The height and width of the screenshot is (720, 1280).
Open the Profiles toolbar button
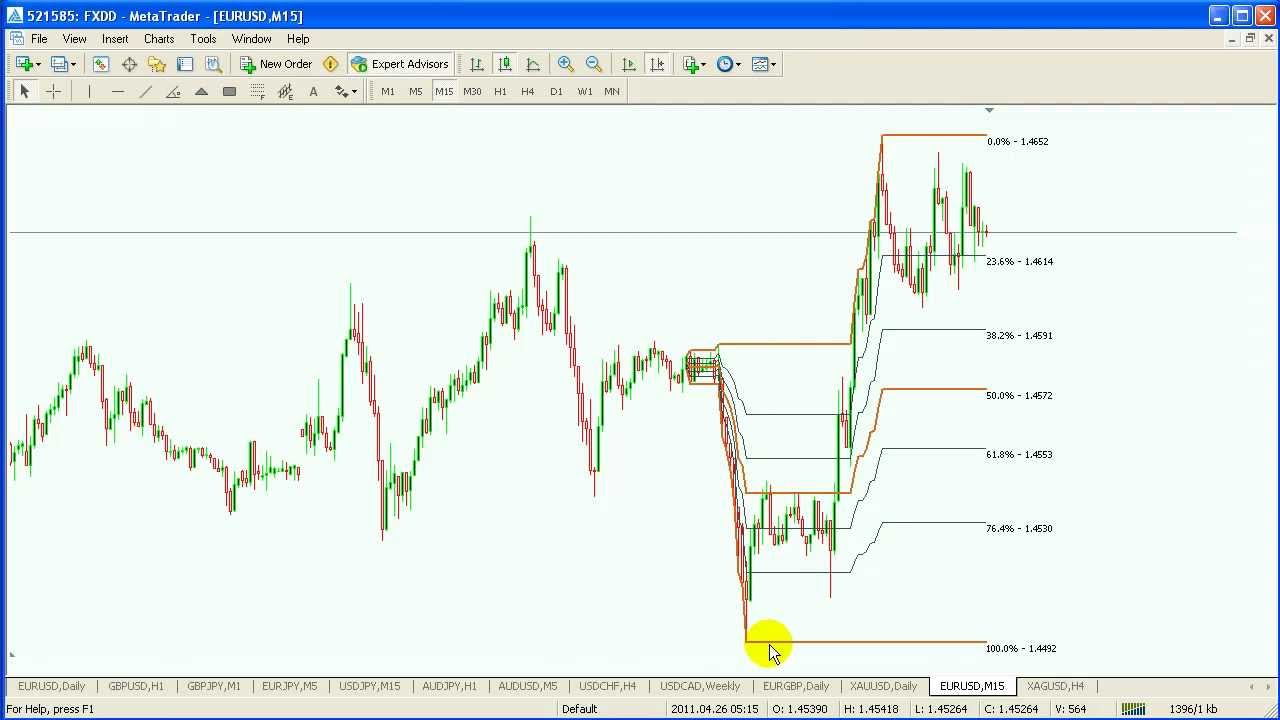coord(58,64)
